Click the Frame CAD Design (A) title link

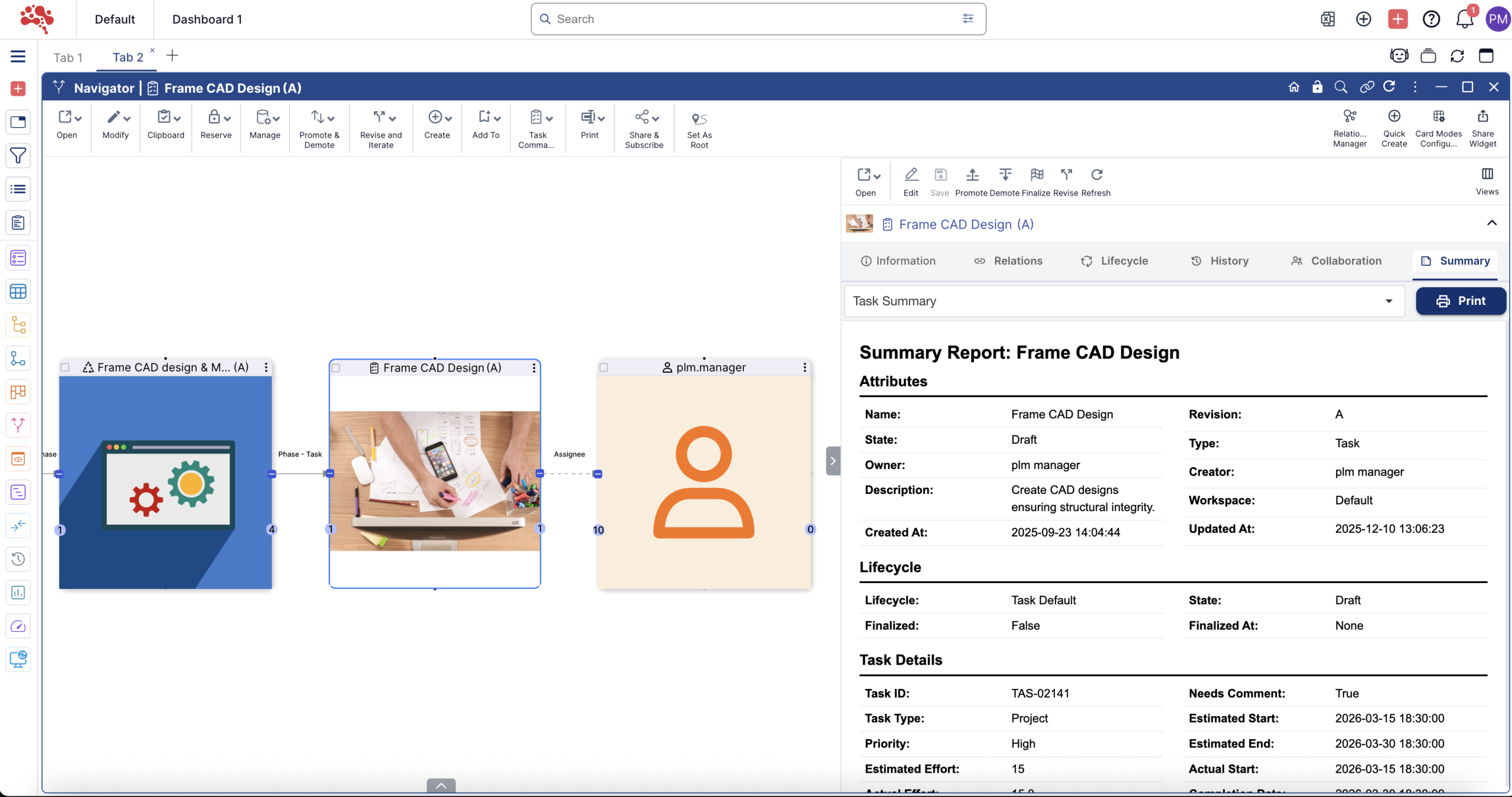(966, 225)
